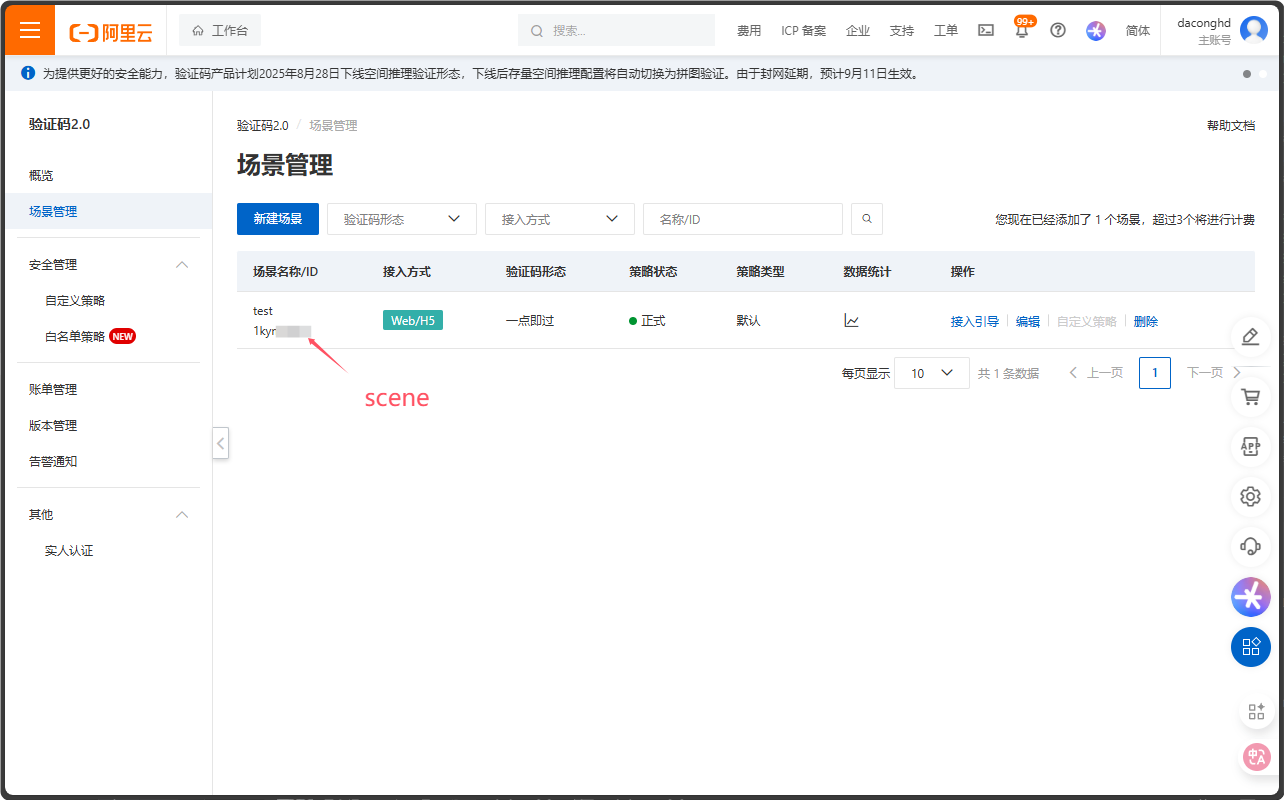Open the notification bell with 99+ badge
This screenshot has height=800, width=1284.
click(x=1022, y=31)
